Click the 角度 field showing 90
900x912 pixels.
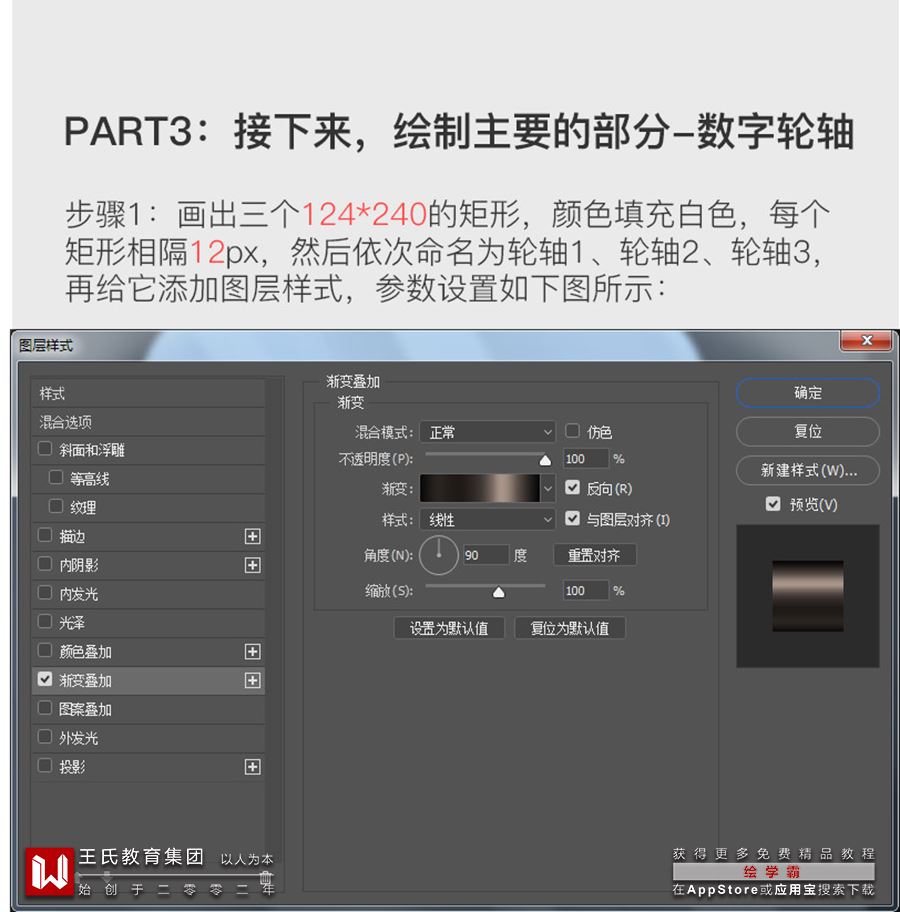[486, 555]
